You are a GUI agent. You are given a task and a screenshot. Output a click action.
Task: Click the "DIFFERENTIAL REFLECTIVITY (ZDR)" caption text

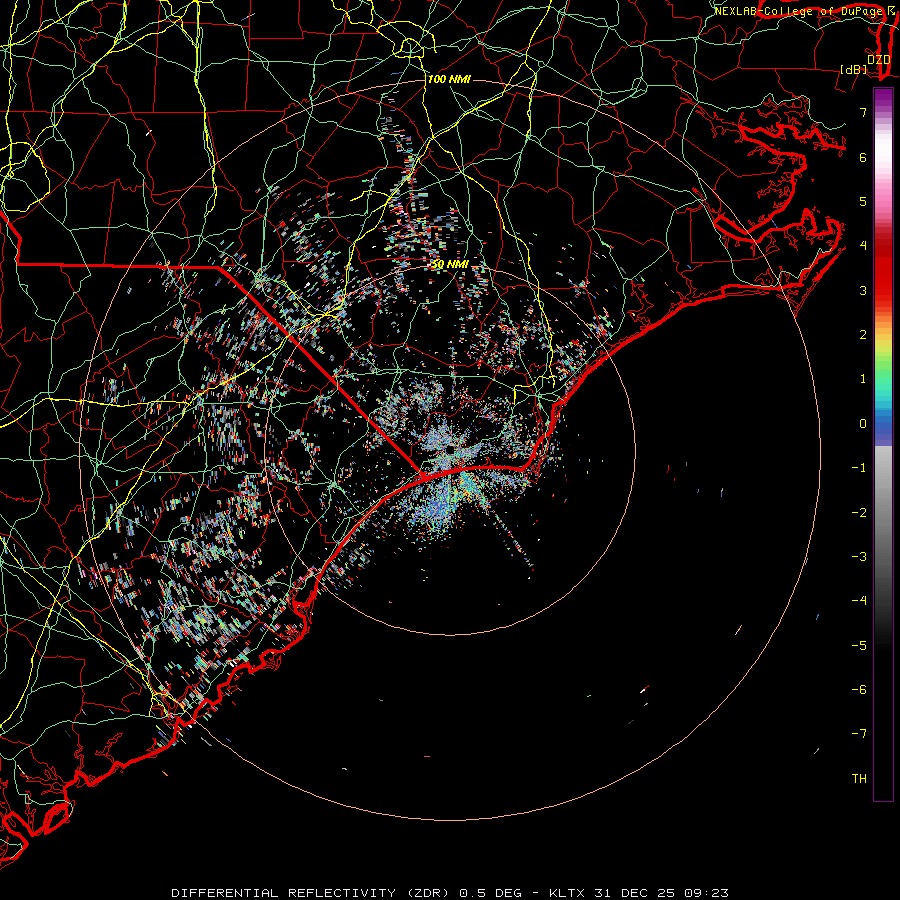(x=313, y=893)
